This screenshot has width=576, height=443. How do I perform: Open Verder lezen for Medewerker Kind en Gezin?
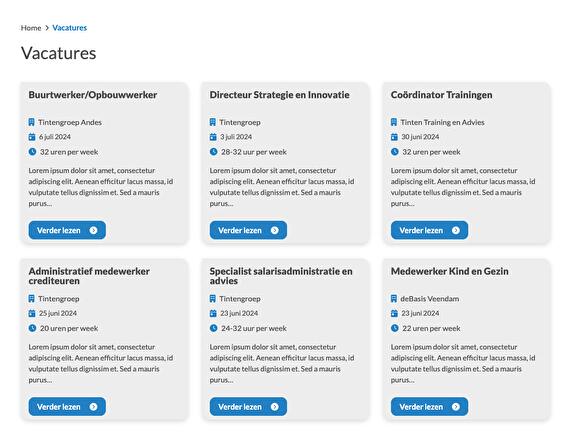(x=429, y=407)
